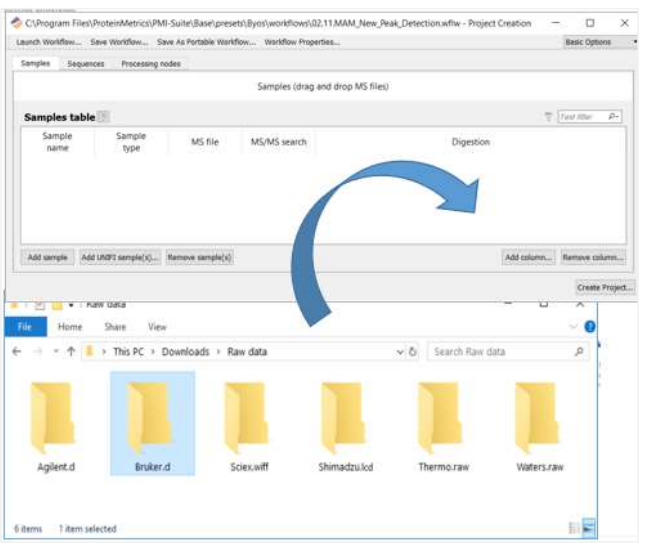653x546 pixels.
Task: Click Save As Portable Workflow...
Action: pyautogui.click(x=207, y=42)
